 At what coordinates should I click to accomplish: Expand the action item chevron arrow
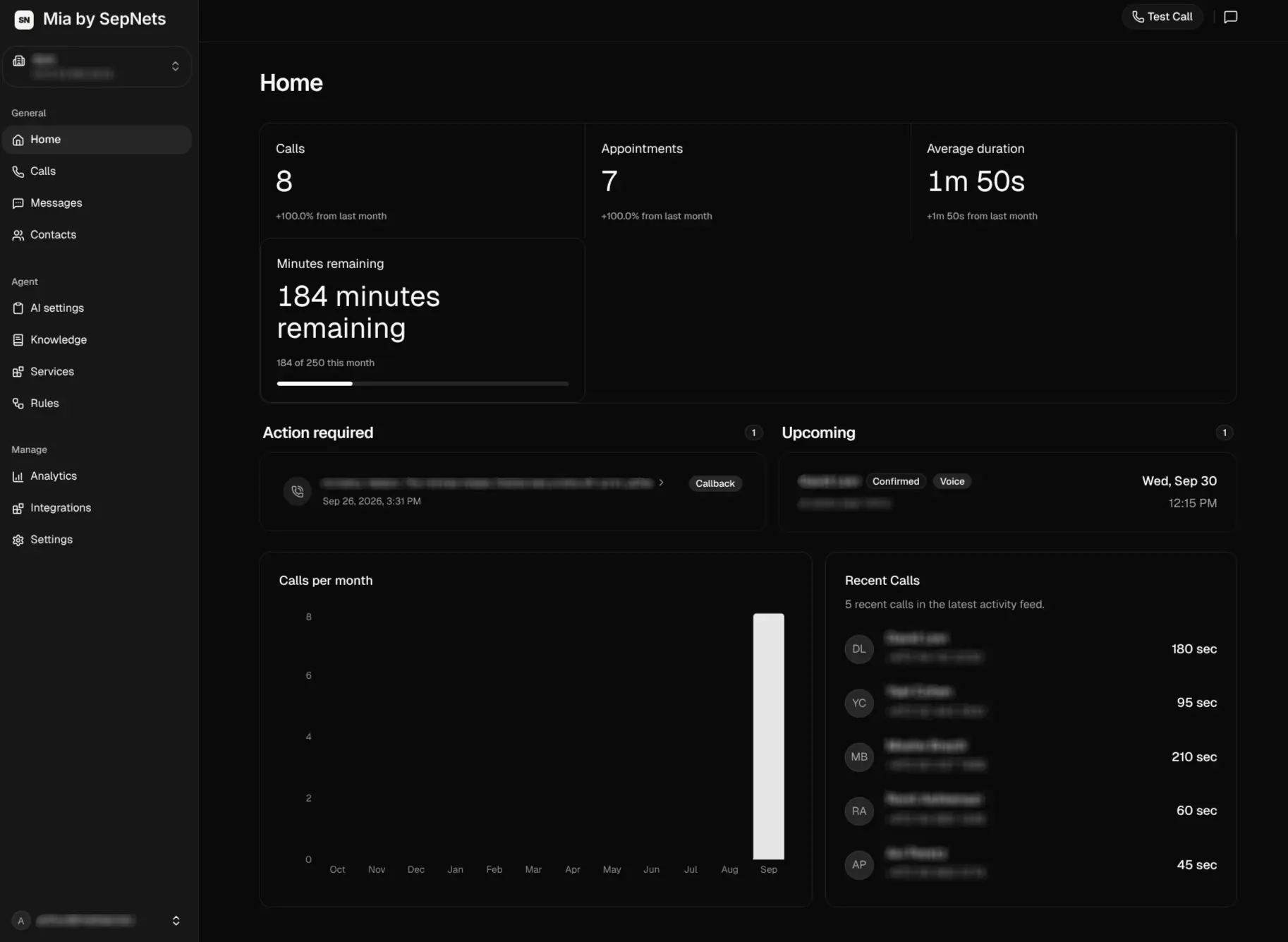(661, 483)
